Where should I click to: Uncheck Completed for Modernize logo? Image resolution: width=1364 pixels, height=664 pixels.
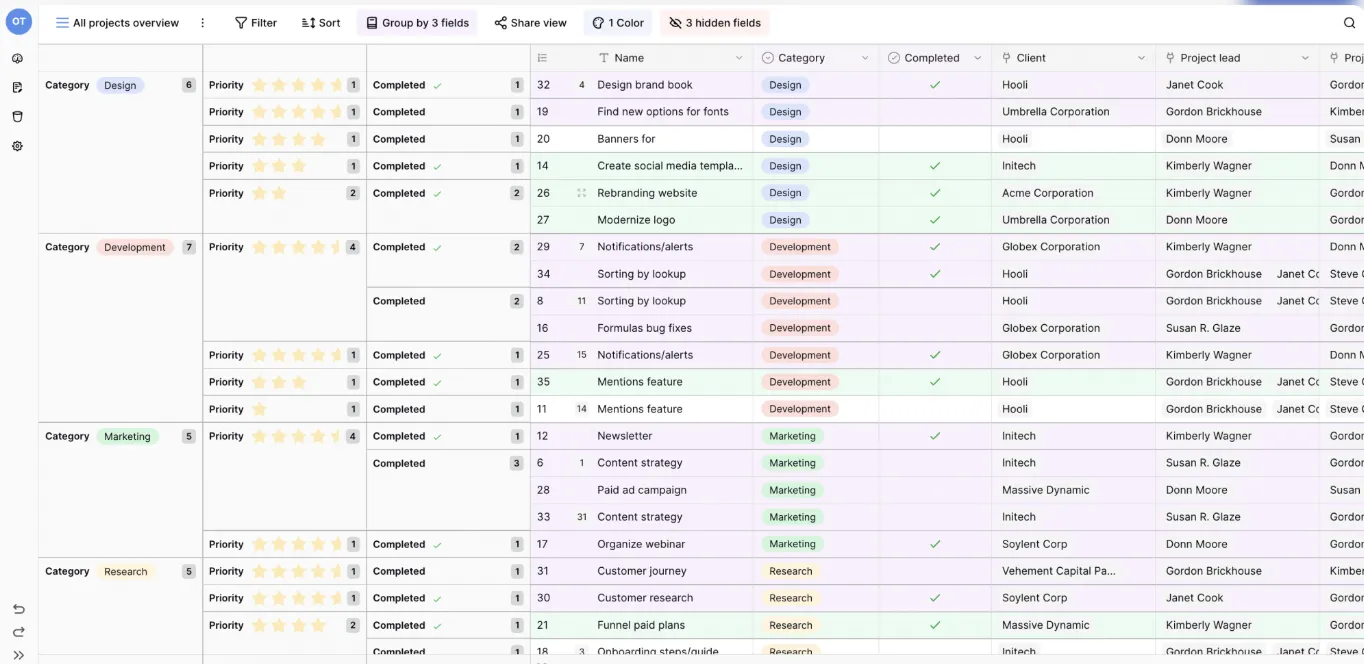point(935,220)
